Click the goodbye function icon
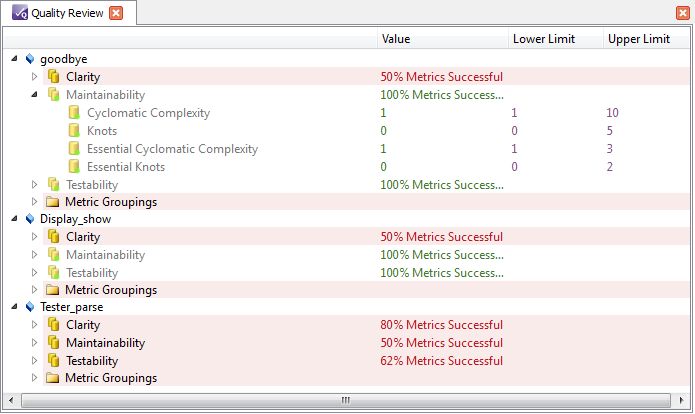 tap(29, 59)
